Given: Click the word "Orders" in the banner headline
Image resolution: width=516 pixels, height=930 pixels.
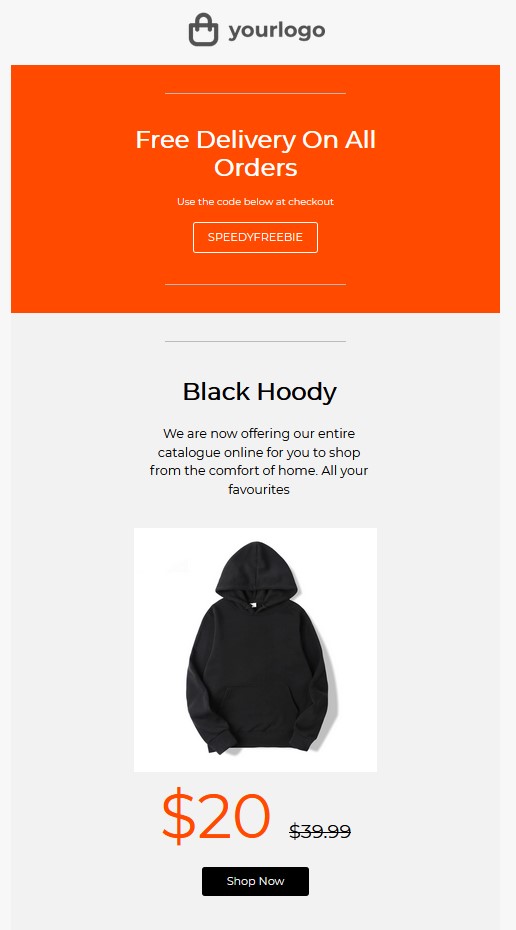Looking at the screenshot, I should click(x=256, y=168).
